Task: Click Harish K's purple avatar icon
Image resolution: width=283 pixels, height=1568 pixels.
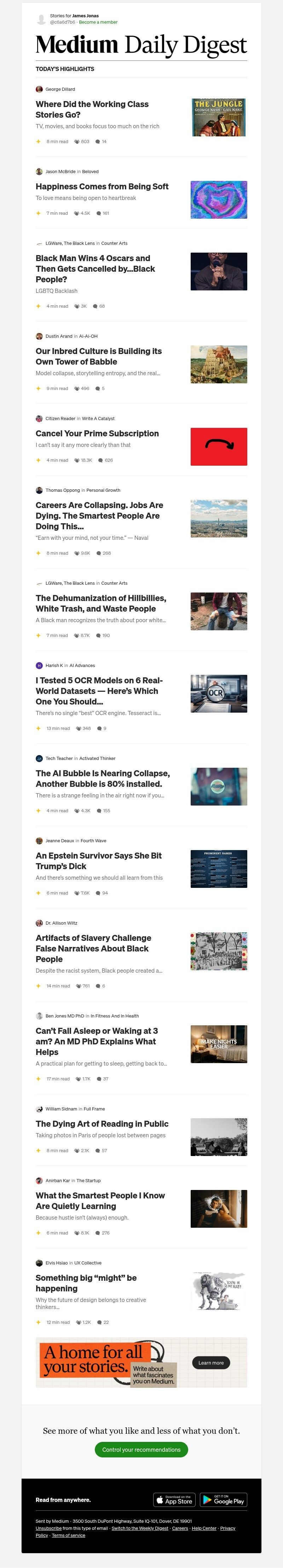Action: [39, 665]
